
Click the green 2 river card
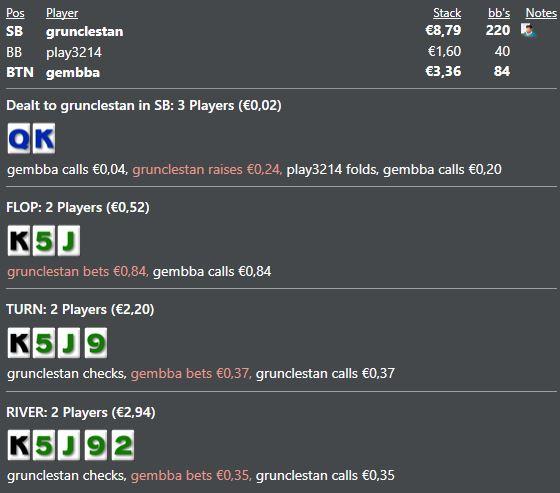[x=123, y=445]
